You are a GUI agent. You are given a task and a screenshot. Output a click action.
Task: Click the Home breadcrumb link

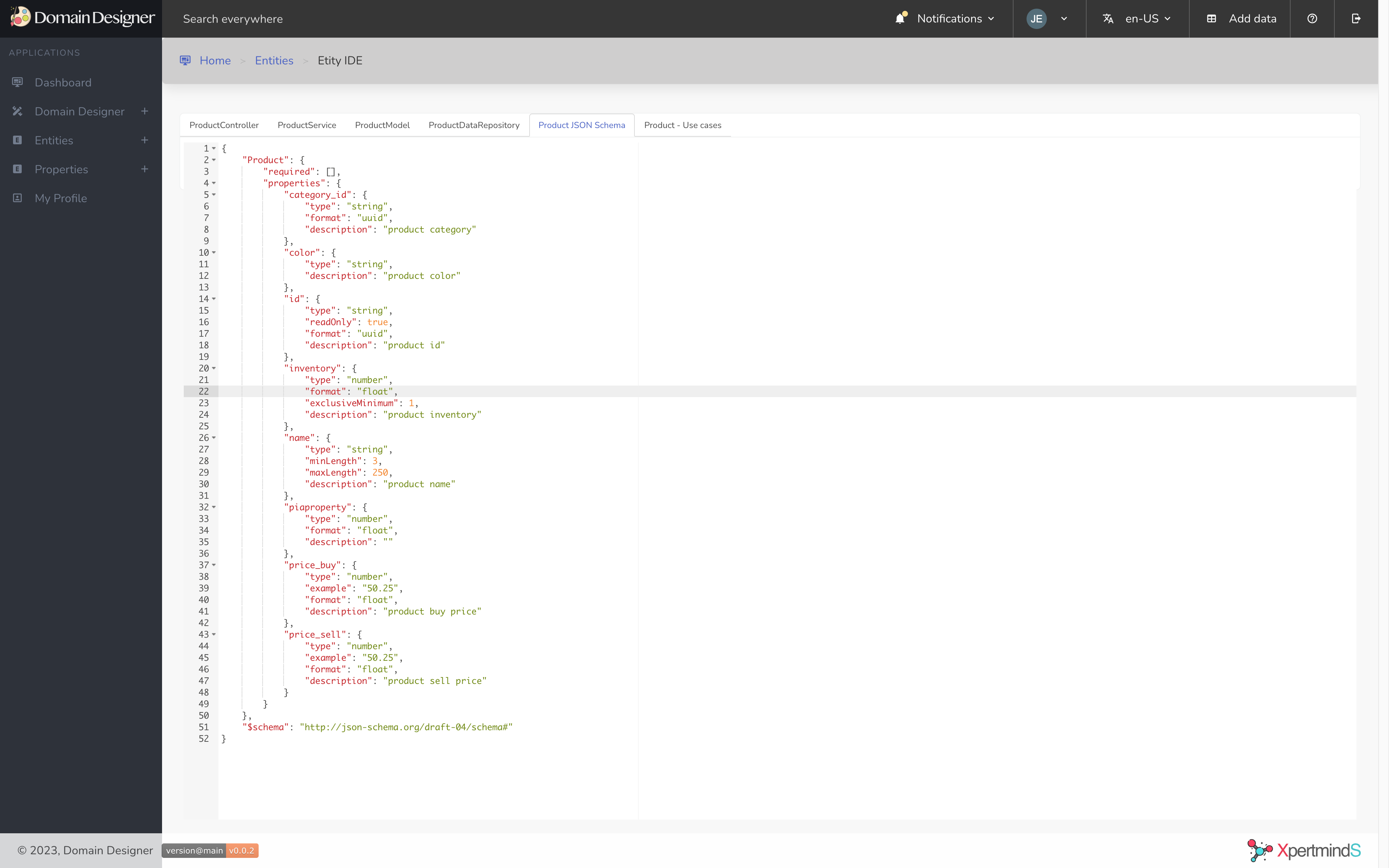215,60
